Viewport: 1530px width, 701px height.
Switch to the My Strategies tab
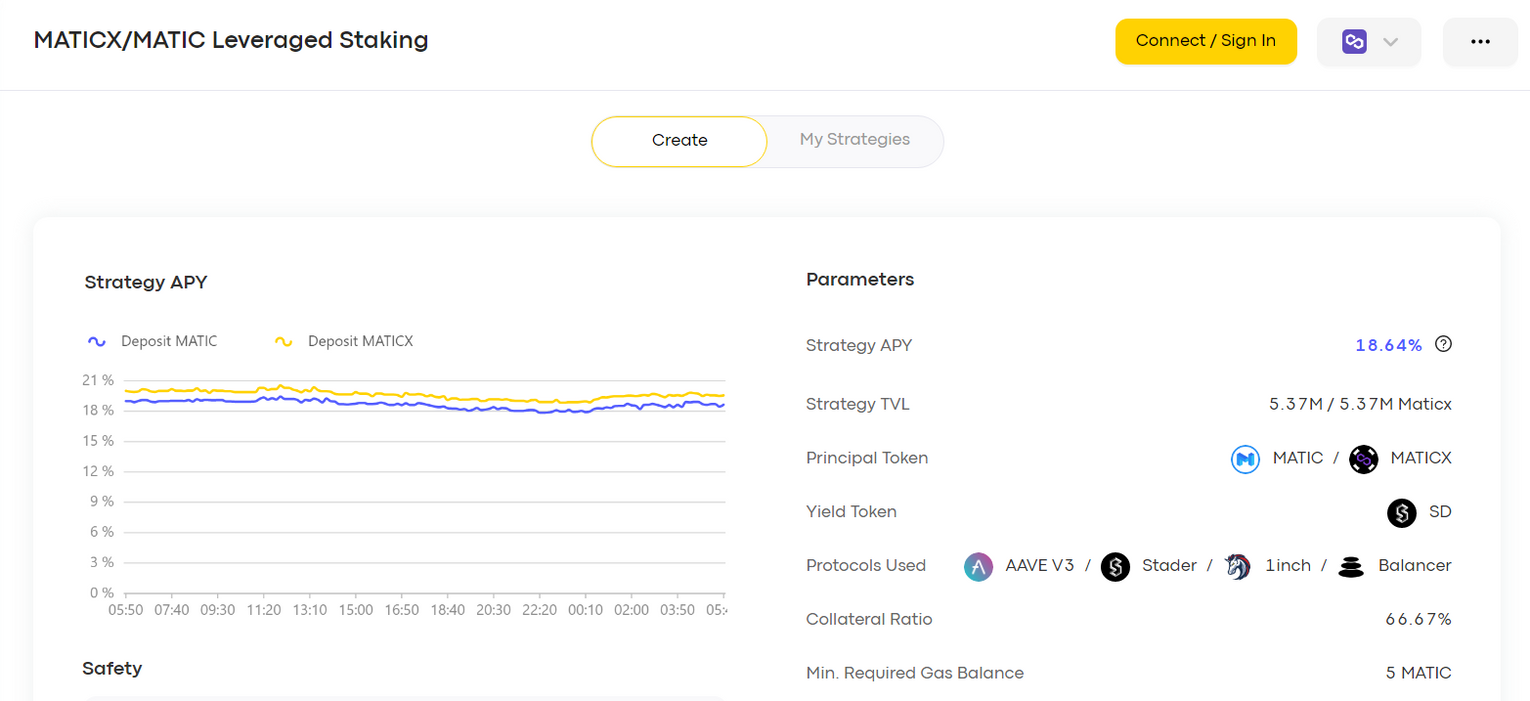click(x=854, y=140)
